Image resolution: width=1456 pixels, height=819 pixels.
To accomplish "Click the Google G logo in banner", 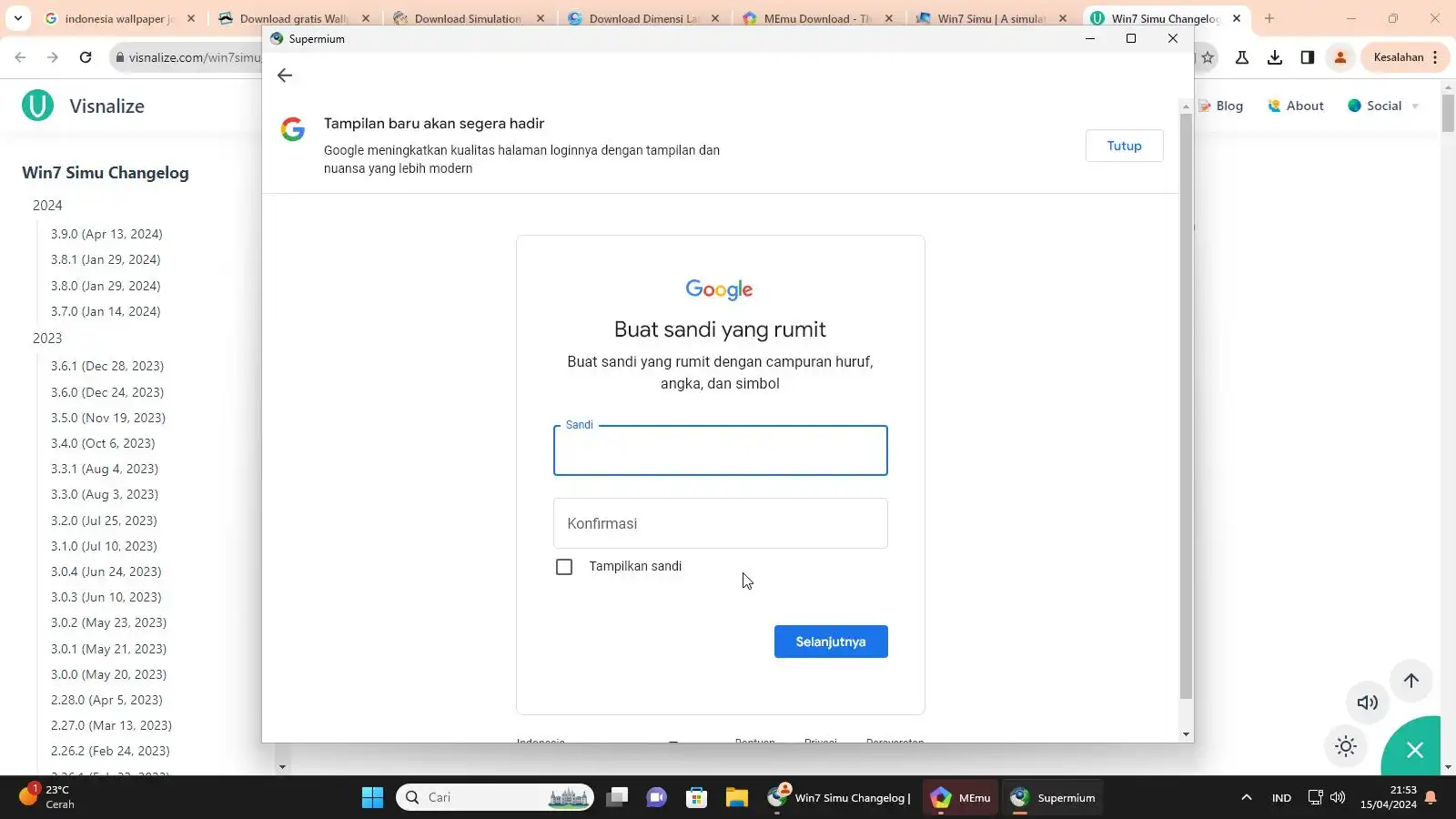I will (293, 129).
